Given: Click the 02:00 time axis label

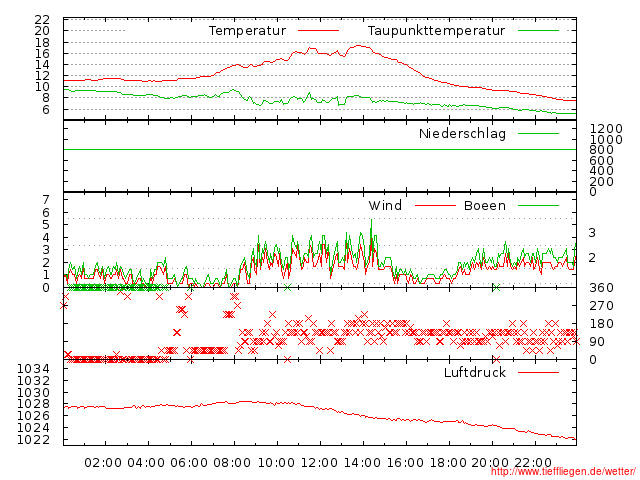Looking at the screenshot, I should [x=103, y=463].
